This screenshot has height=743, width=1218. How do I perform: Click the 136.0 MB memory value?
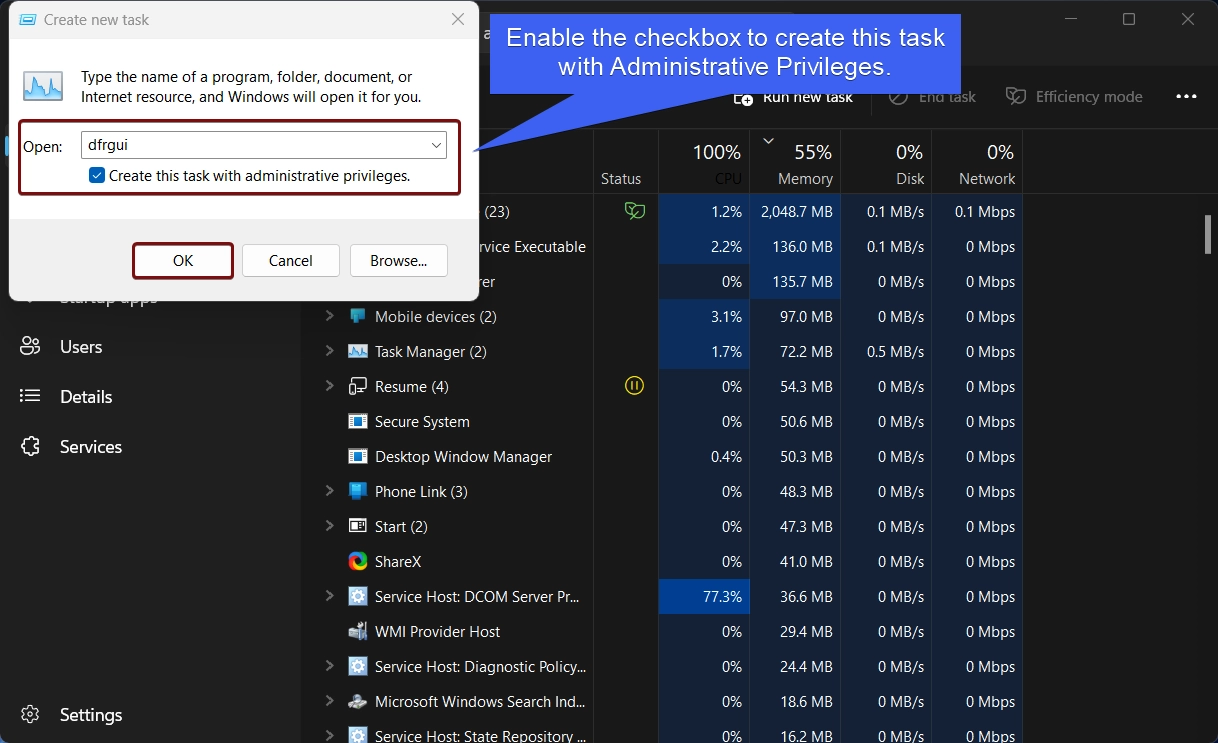[802, 247]
